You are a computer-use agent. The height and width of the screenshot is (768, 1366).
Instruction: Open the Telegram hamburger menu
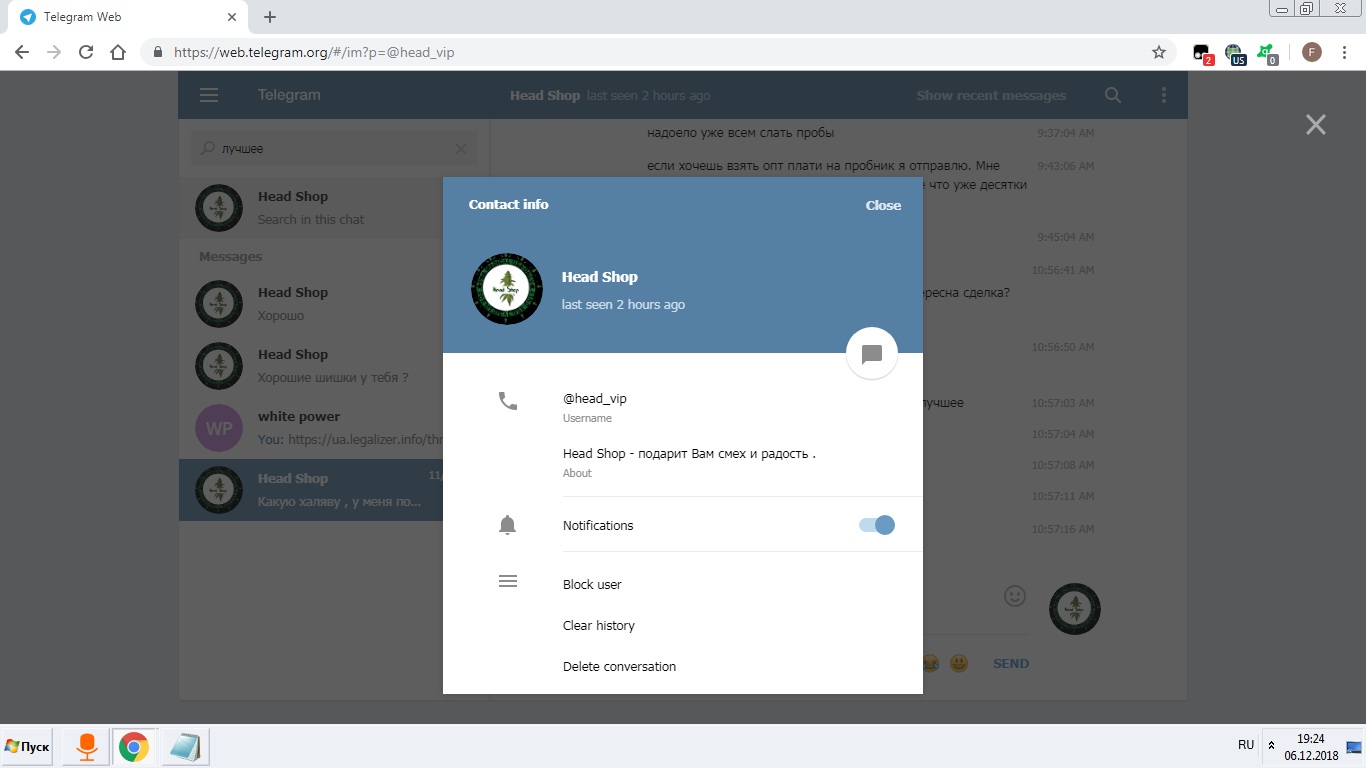point(208,95)
